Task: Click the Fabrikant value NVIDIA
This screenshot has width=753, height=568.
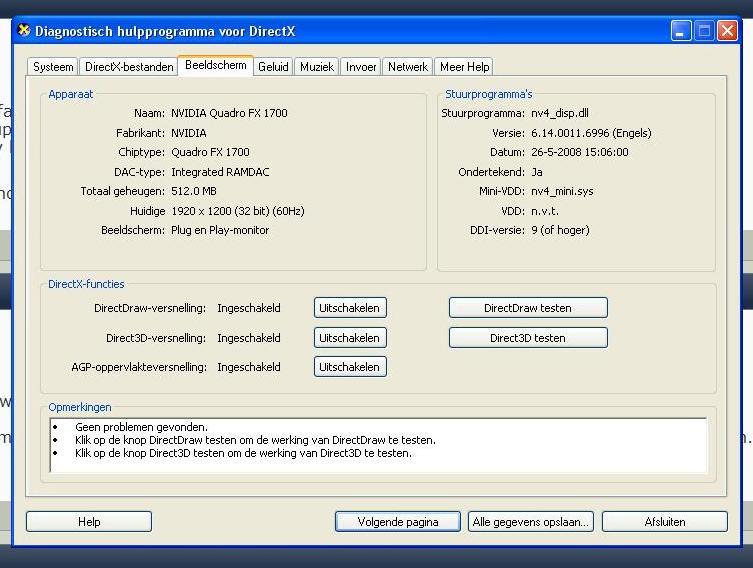Action: click(x=189, y=133)
